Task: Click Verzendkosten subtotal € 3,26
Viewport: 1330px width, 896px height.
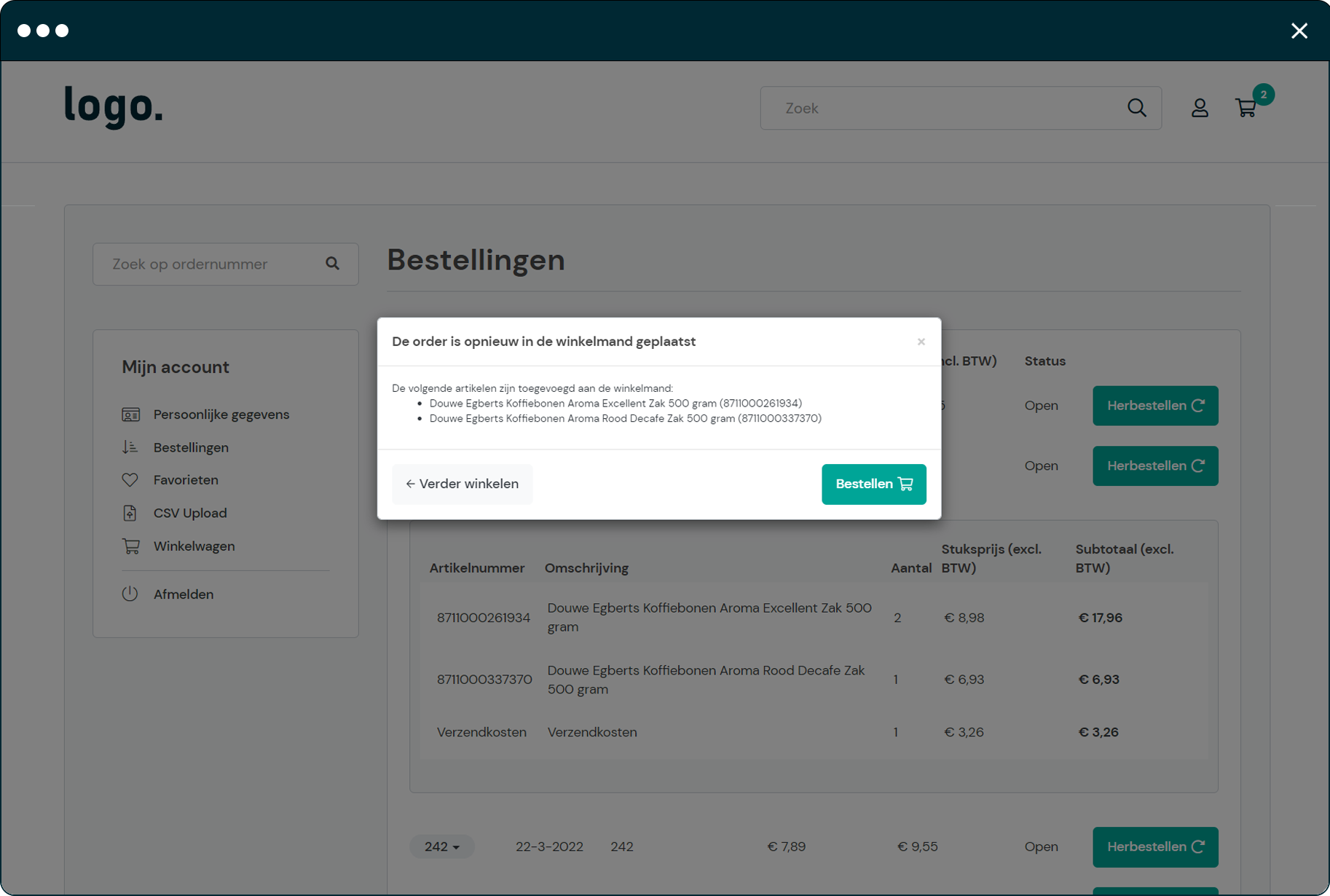Action: (x=1098, y=732)
